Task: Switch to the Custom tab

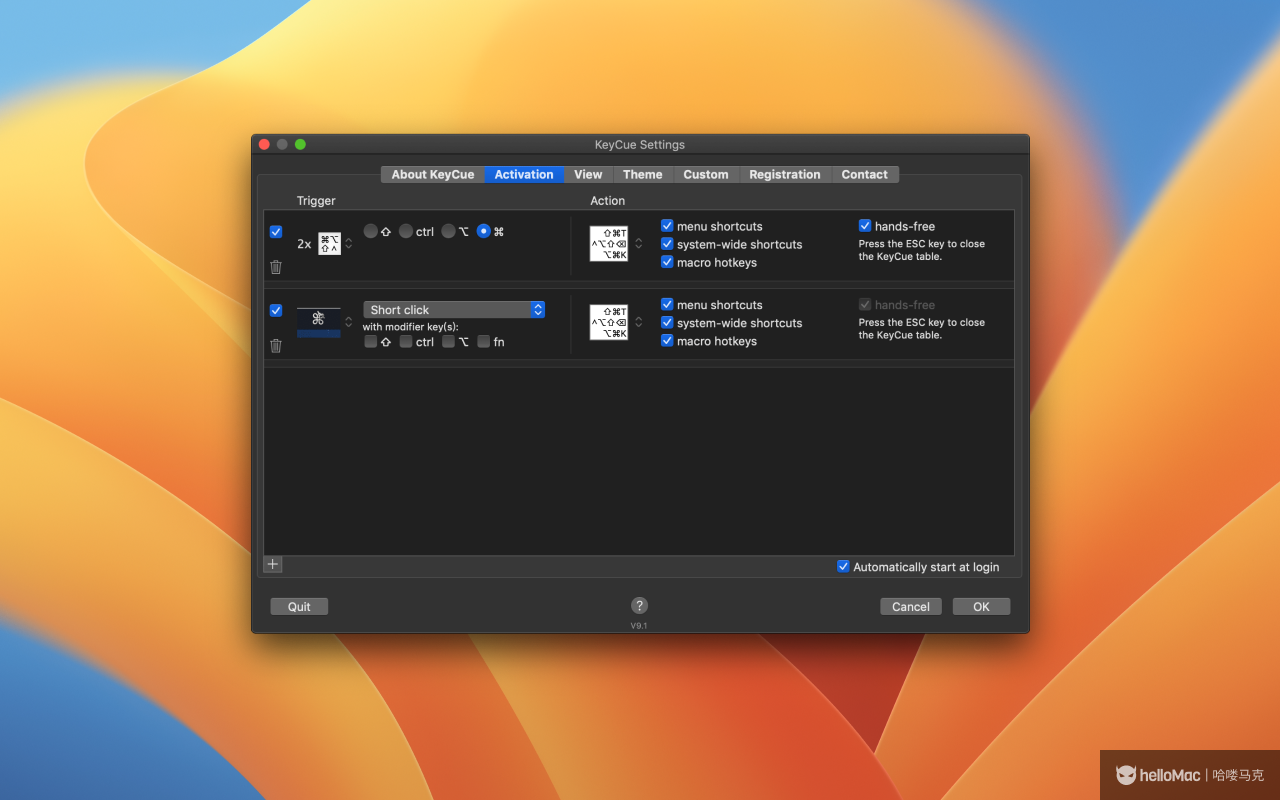Action: [706, 174]
